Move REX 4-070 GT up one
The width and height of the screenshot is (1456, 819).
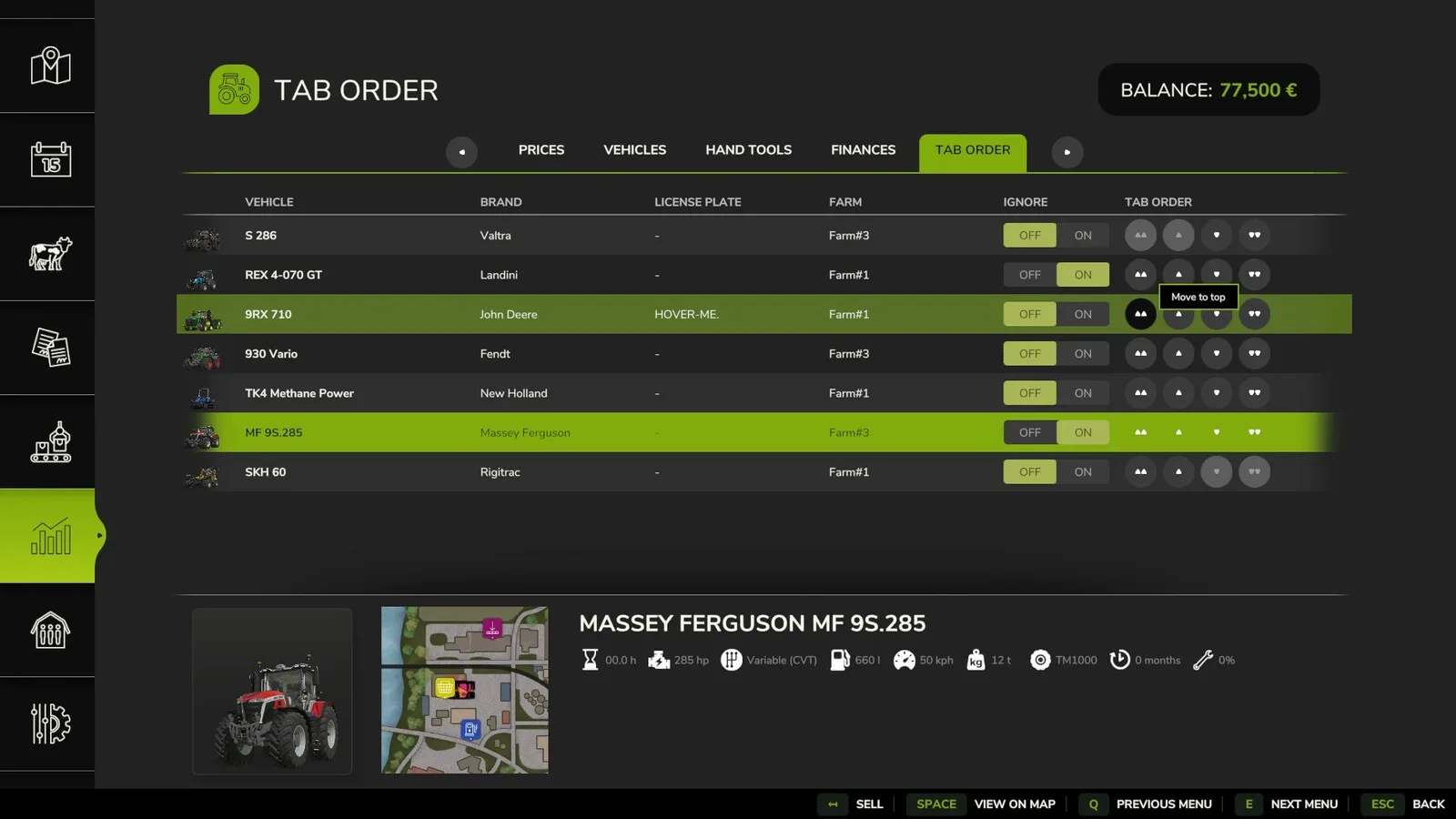(x=1178, y=275)
